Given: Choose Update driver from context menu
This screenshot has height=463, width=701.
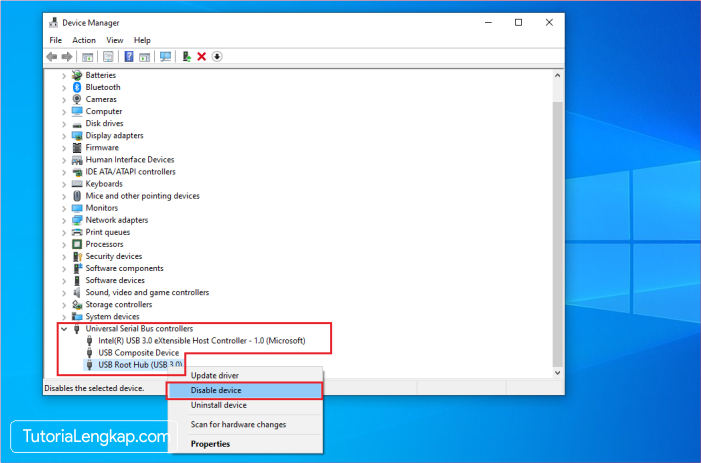Looking at the screenshot, I should pos(245,375).
